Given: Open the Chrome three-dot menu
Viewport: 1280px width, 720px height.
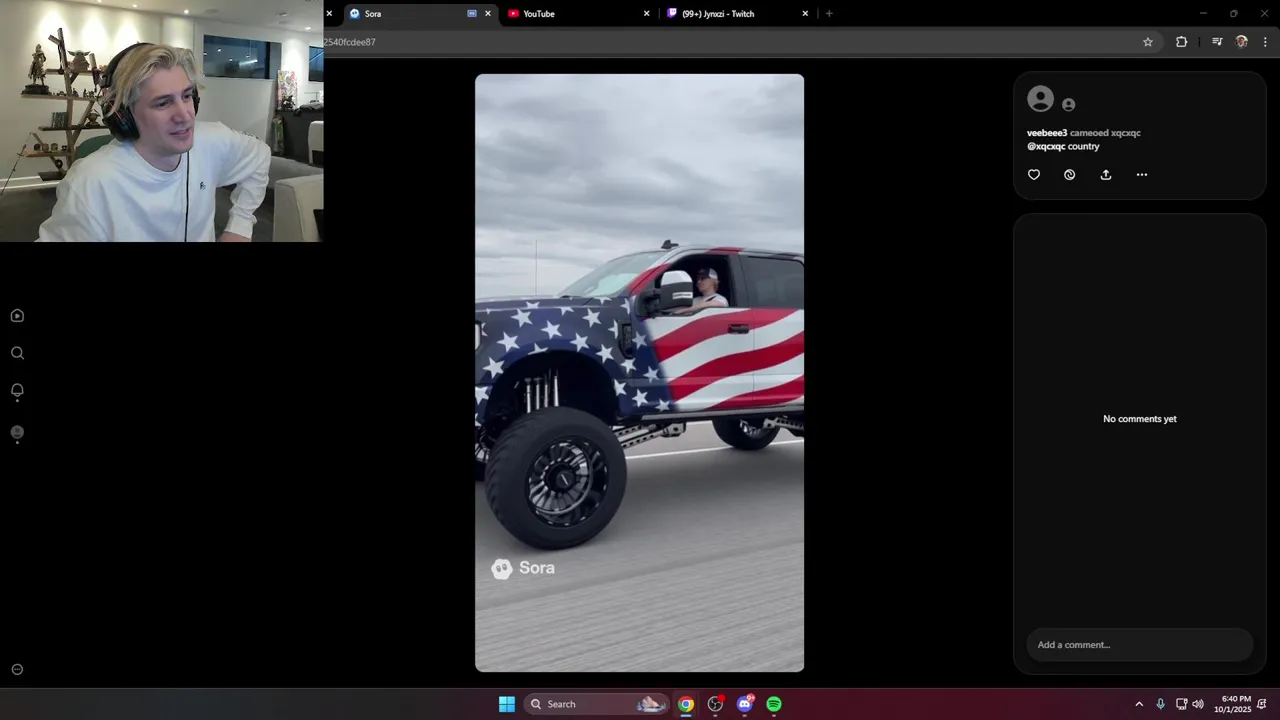Looking at the screenshot, I should pyautogui.click(x=1266, y=42).
